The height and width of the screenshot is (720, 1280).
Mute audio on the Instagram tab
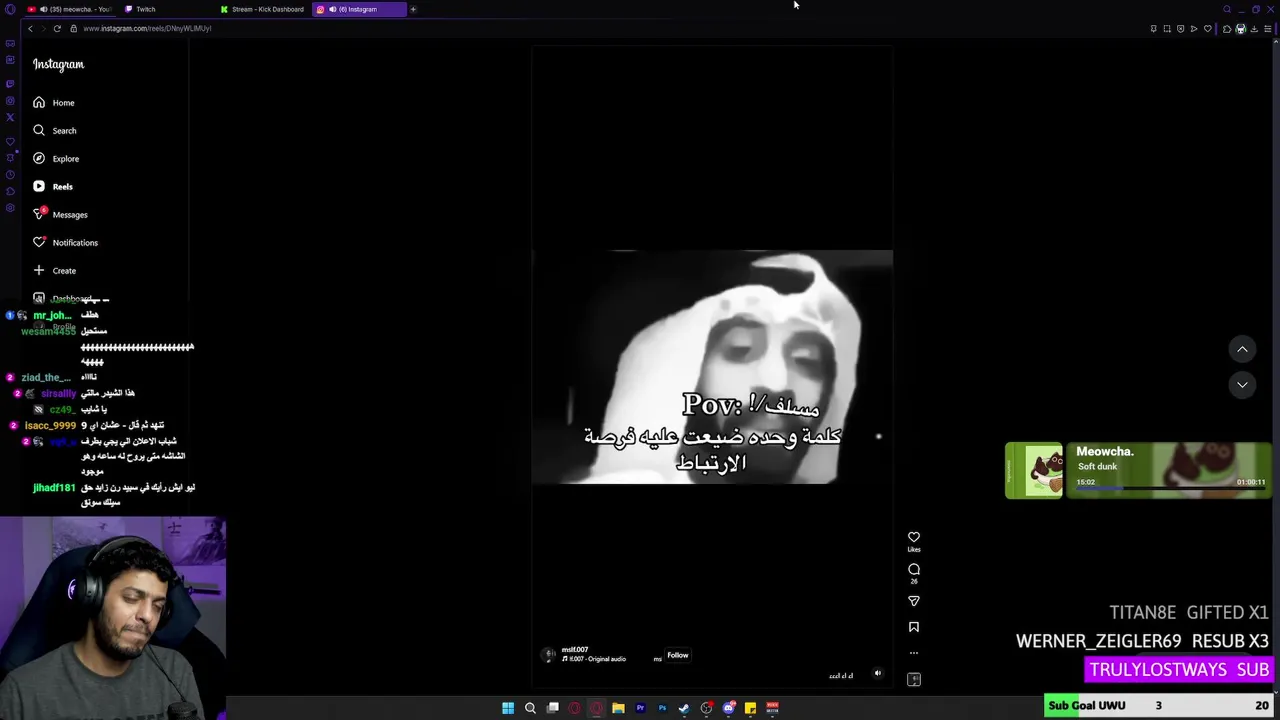[332, 9]
